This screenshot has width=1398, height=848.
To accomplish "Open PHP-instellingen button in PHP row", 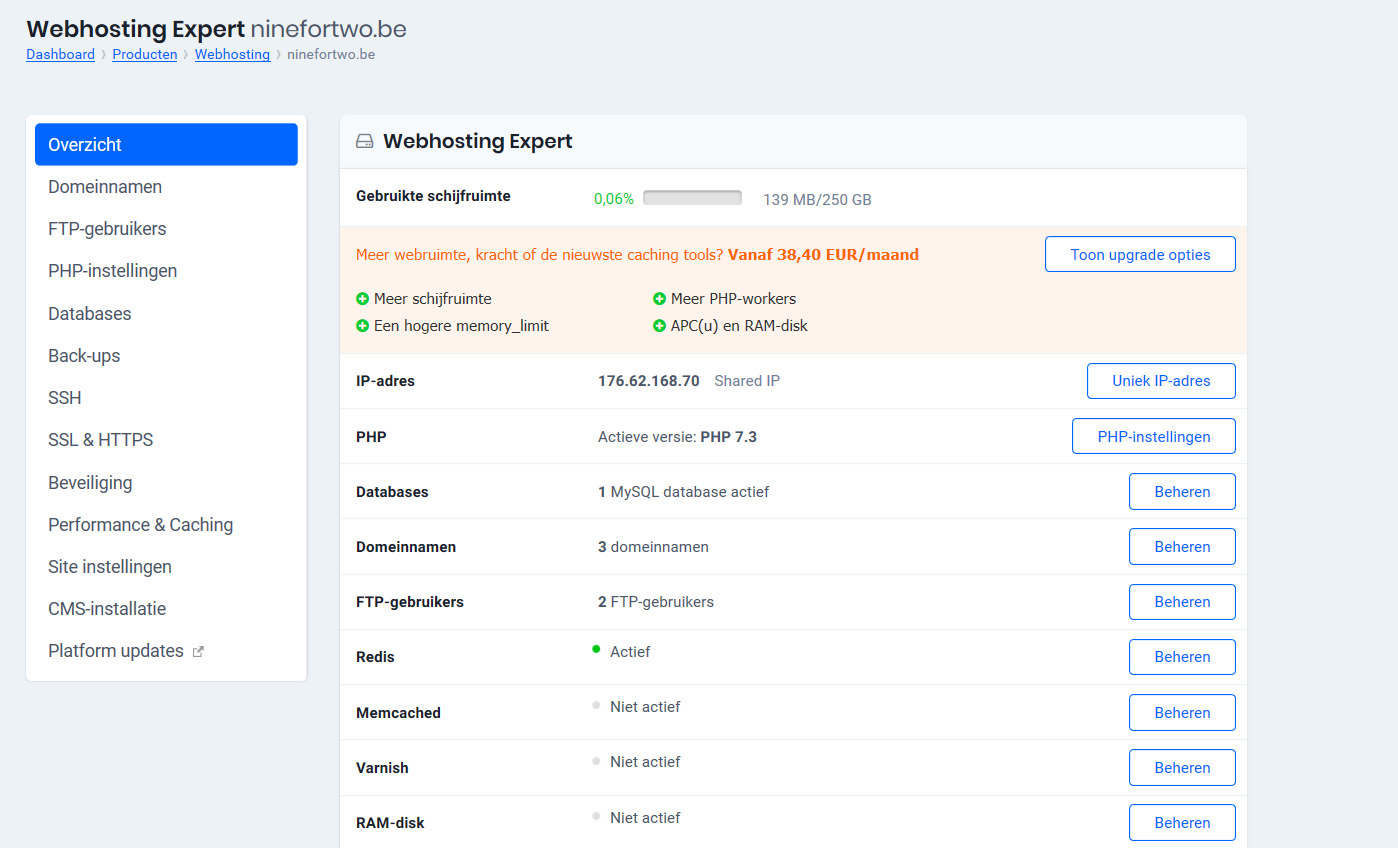I will (1153, 437).
